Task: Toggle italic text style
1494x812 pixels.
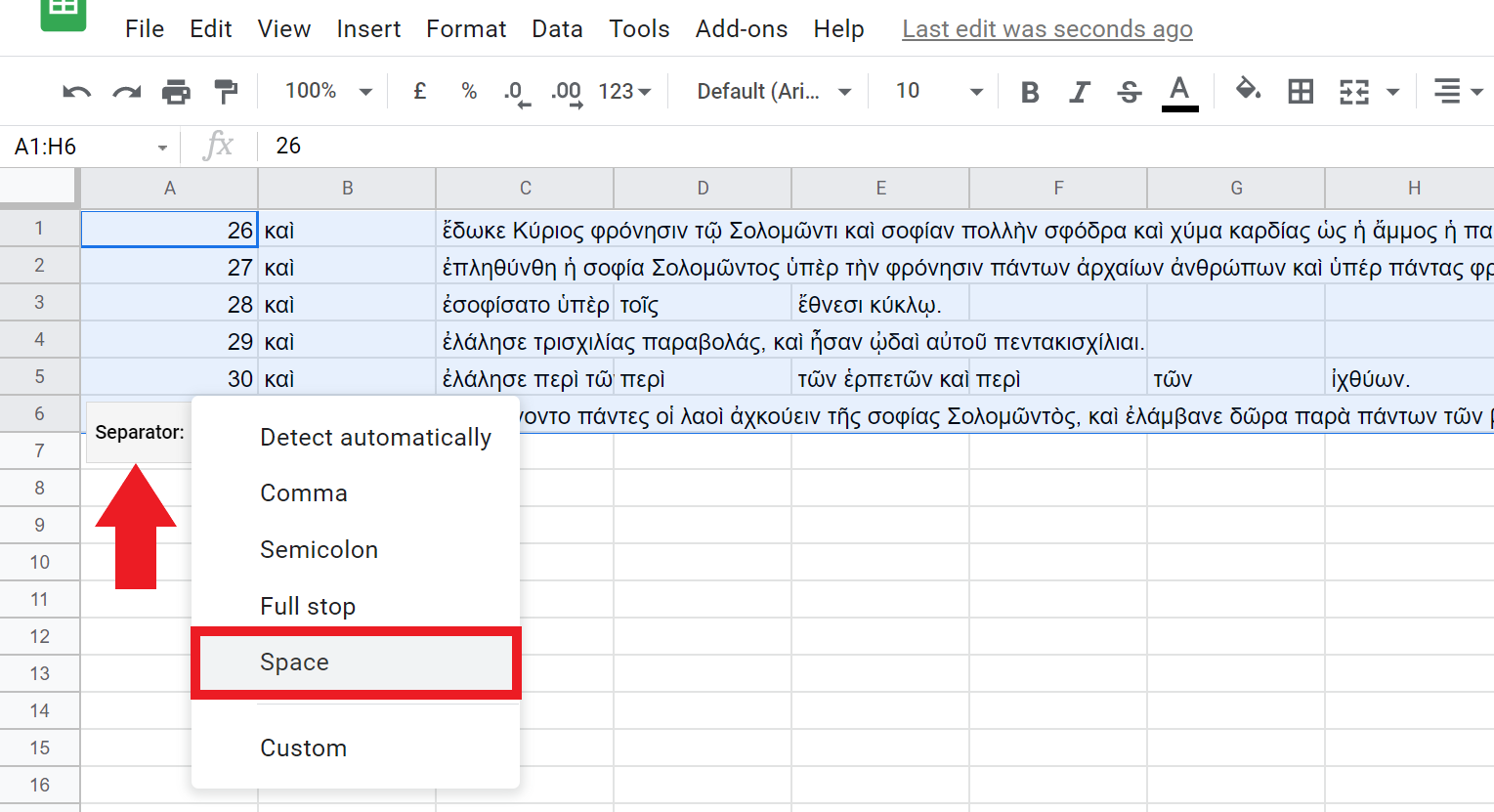Action: coord(1079,92)
